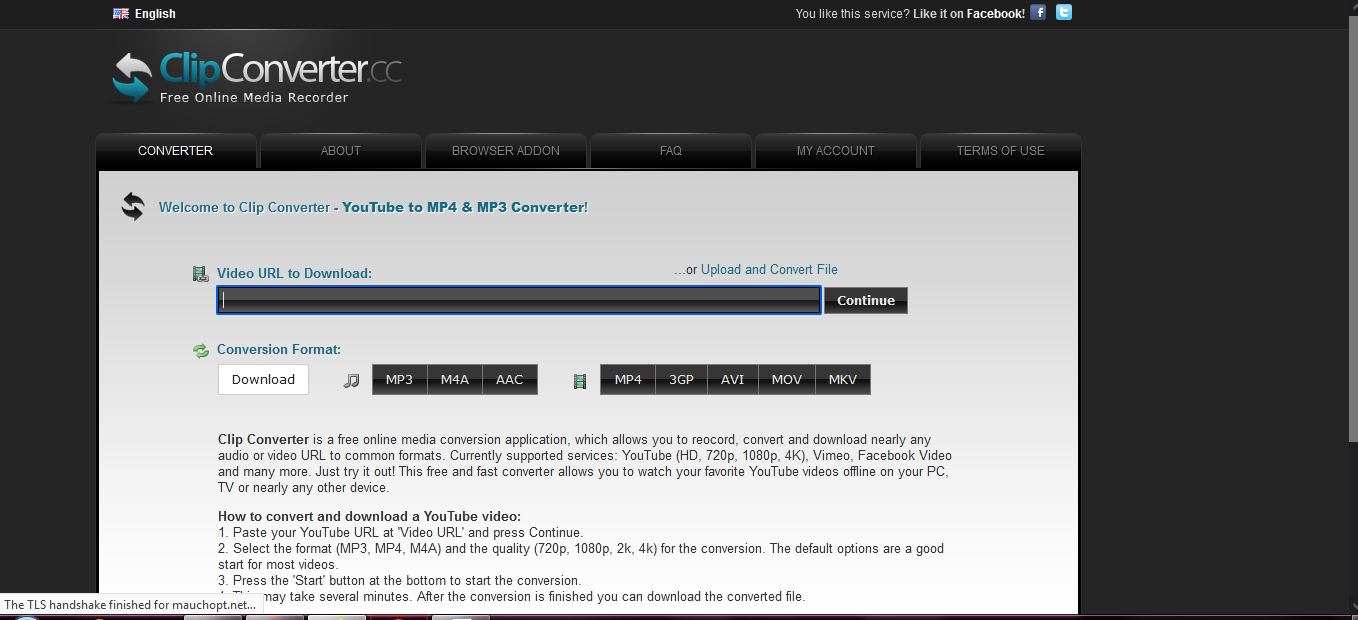
Task: Click the ClipConverter.cc logo
Action: (256, 77)
